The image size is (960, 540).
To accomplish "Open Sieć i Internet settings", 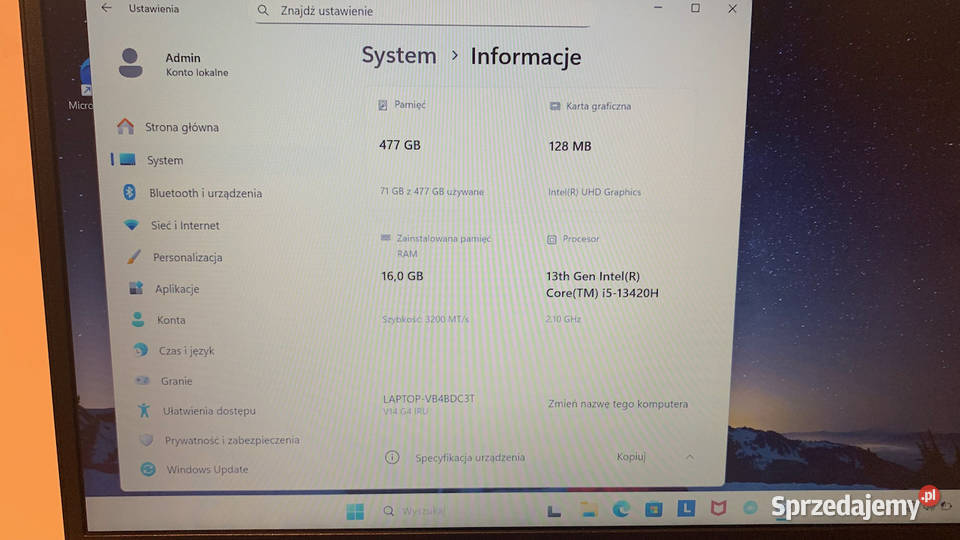I will point(185,225).
